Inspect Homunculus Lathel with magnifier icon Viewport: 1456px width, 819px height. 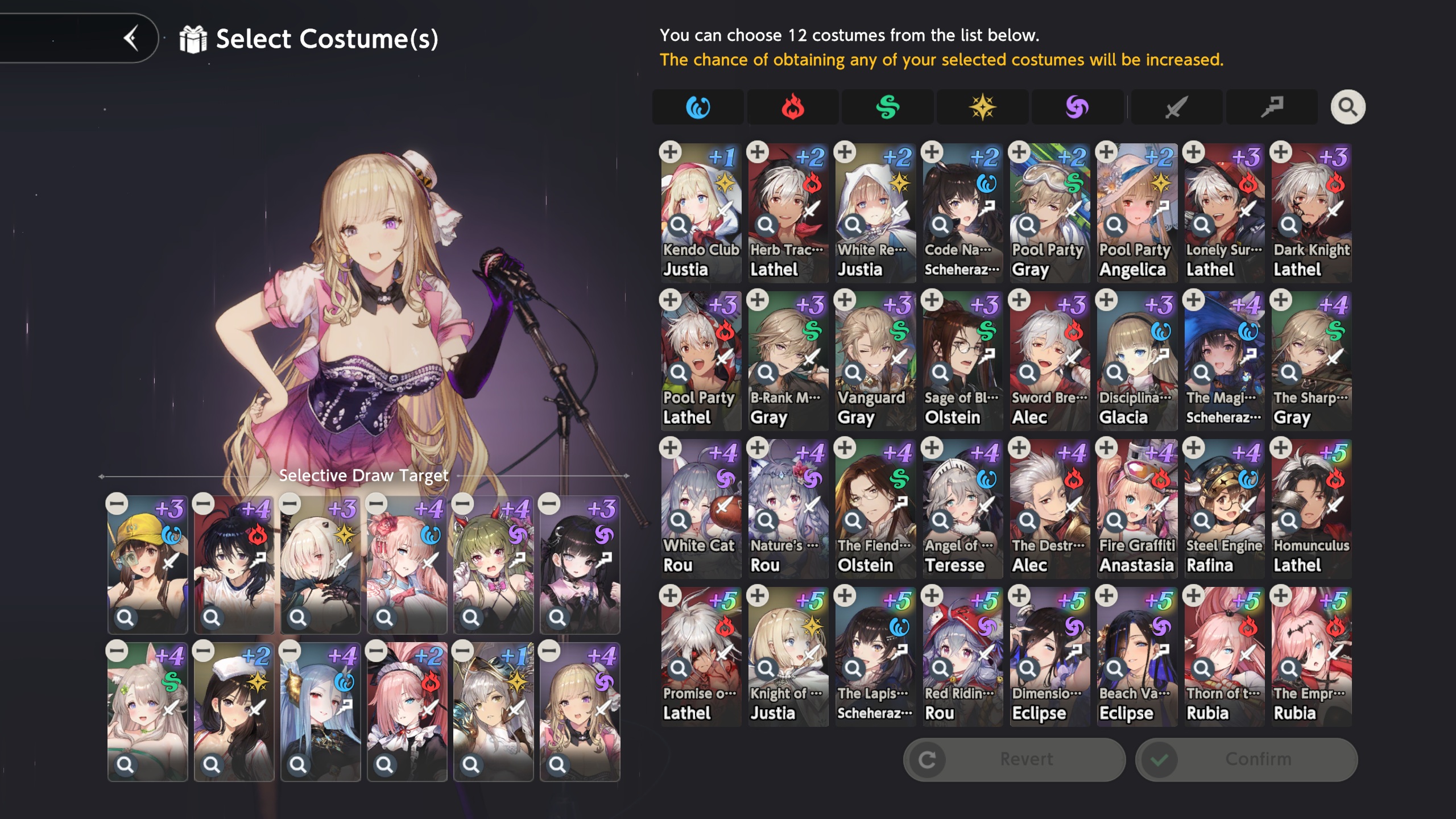point(1289,520)
